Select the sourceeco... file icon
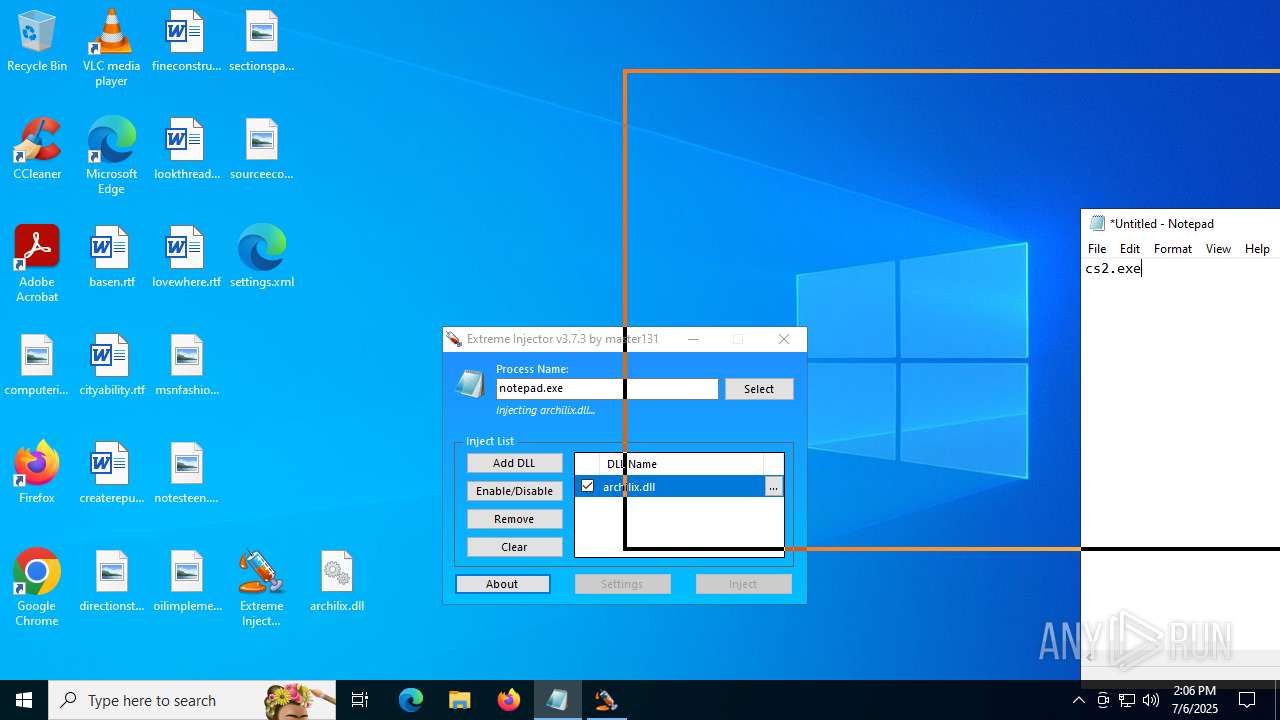Image resolution: width=1280 pixels, height=720 pixels. pos(261,150)
